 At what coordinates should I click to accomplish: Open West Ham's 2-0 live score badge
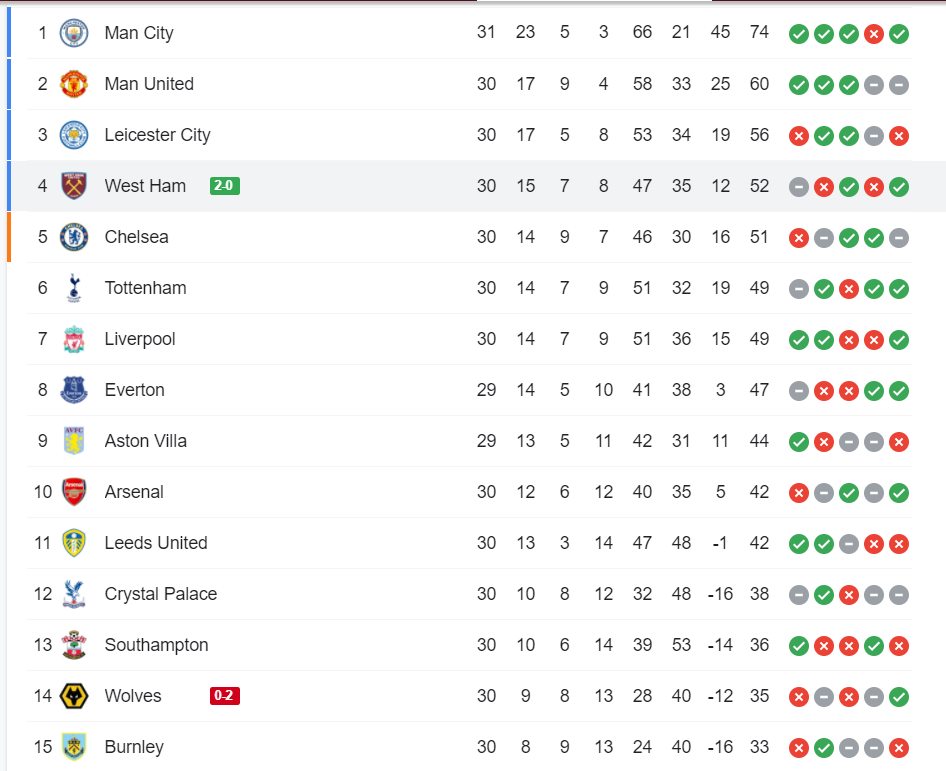coord(225,186)
